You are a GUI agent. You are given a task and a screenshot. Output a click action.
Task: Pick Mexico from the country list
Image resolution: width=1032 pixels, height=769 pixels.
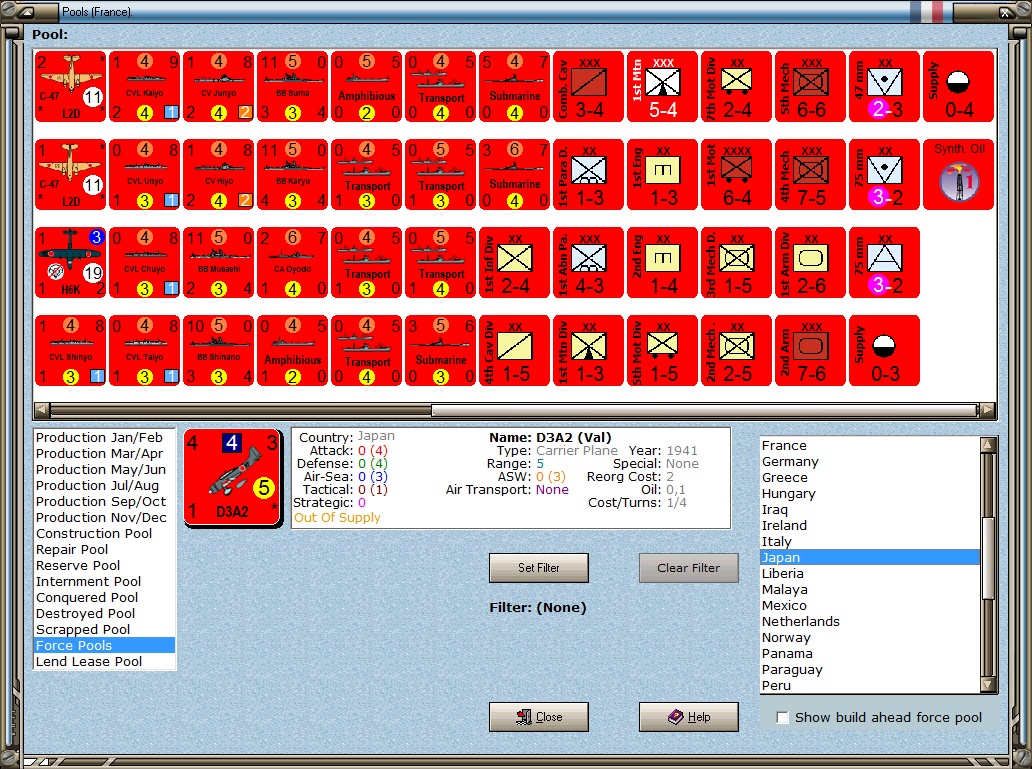coord(870,606)
